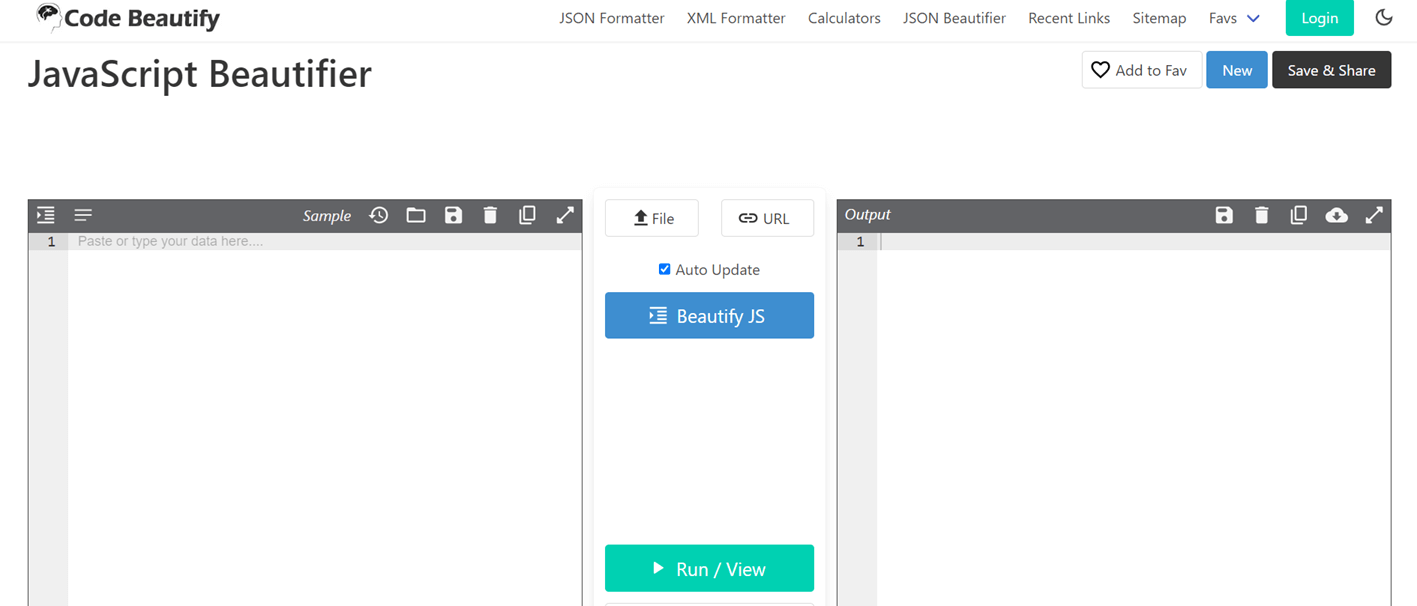The image size is (1417, 606).
Task: Open Calculators nav link
Action: [844, 18]
